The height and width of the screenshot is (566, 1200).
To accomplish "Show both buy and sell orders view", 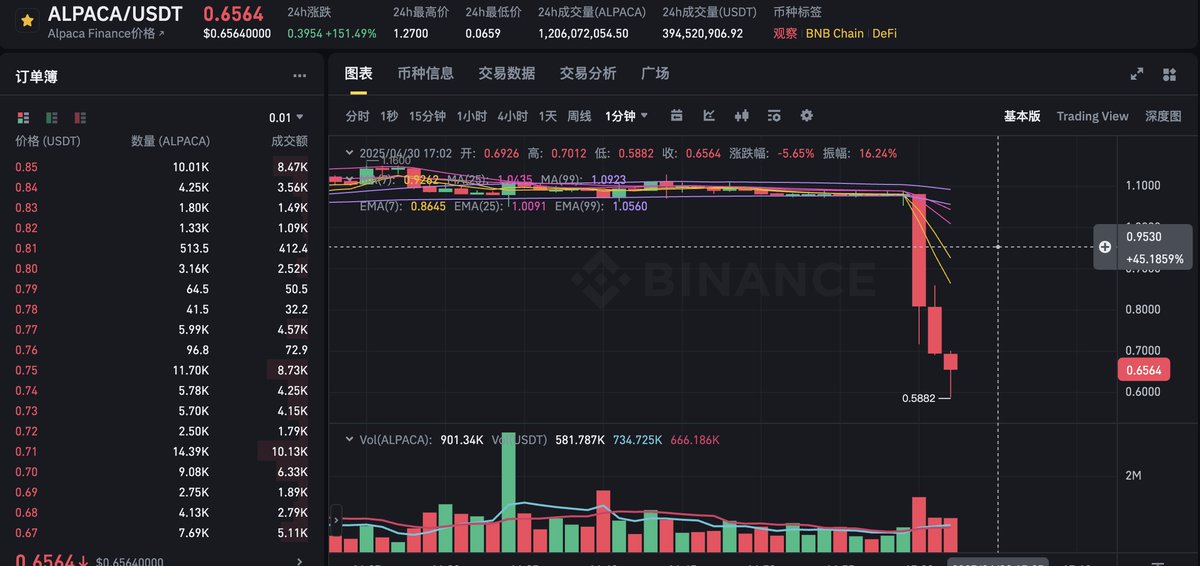I will tap(24, 117).
